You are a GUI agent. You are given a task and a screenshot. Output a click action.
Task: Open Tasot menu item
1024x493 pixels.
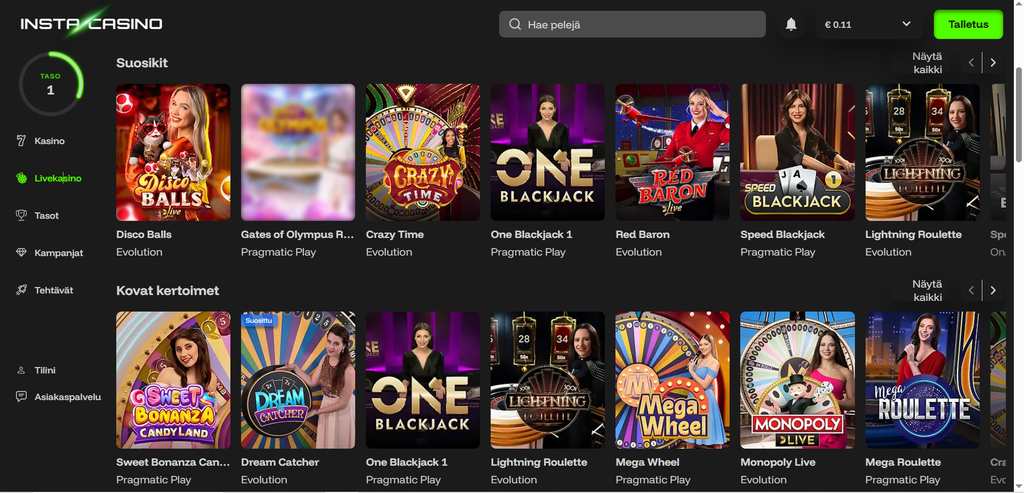pos(46,215)
